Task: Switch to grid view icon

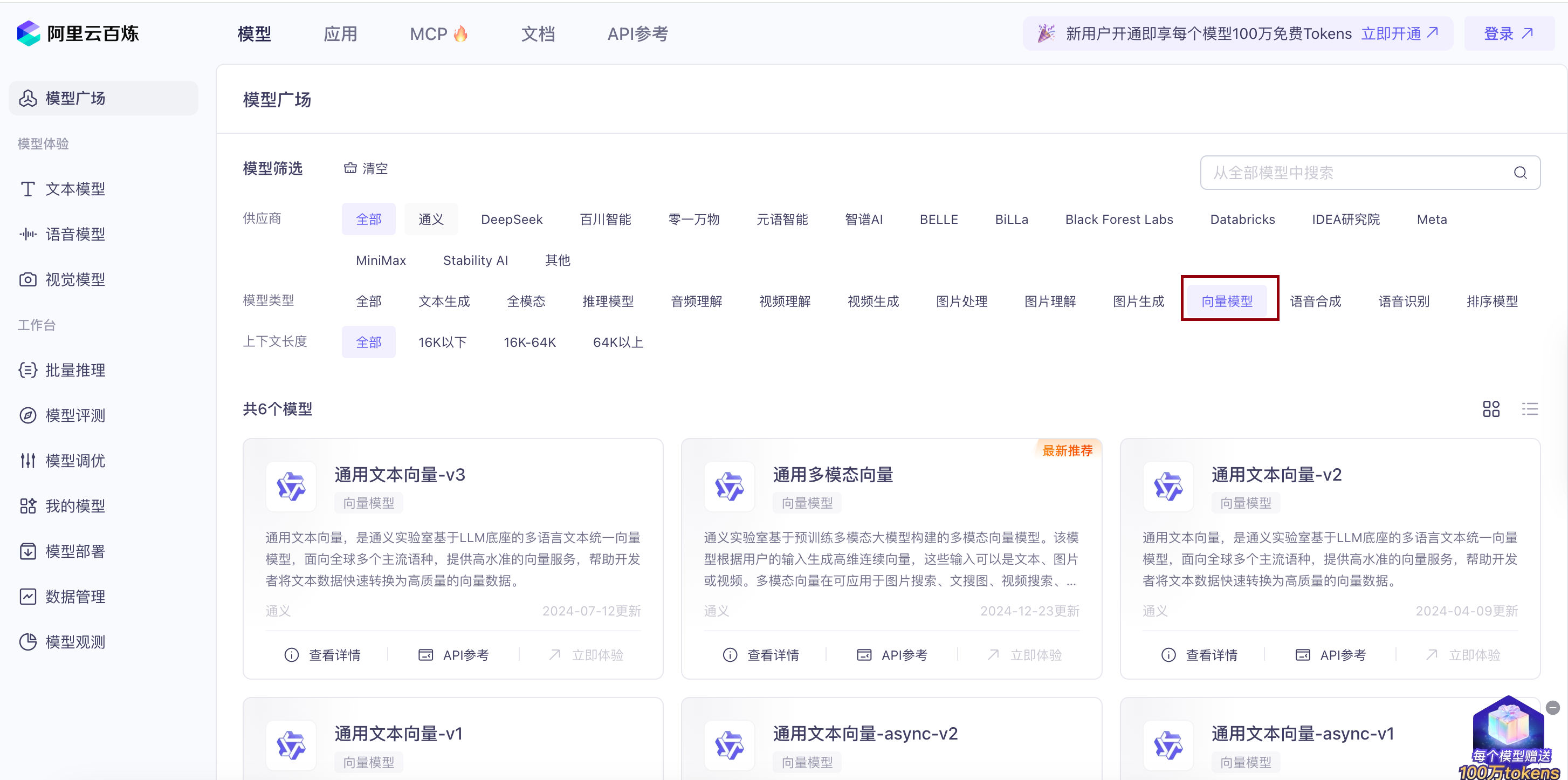Action: [1491, 408]
